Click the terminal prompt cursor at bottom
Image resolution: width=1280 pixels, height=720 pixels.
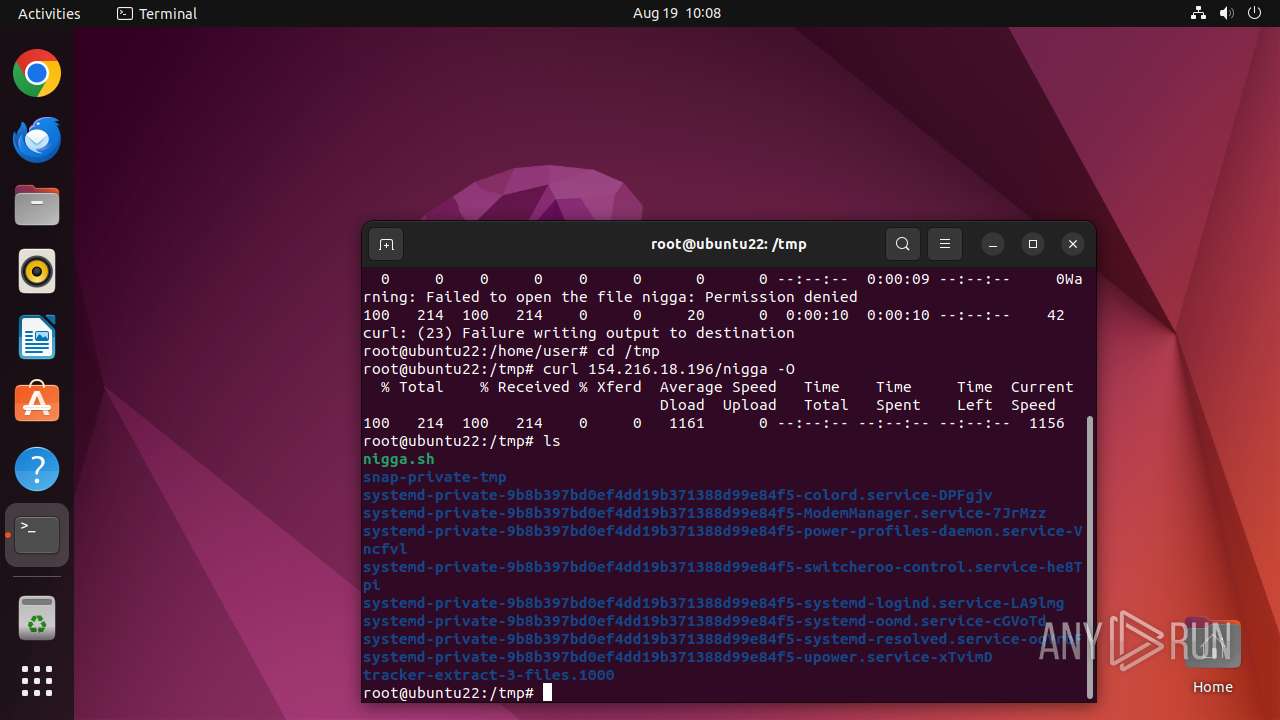(x=547, y=693)
